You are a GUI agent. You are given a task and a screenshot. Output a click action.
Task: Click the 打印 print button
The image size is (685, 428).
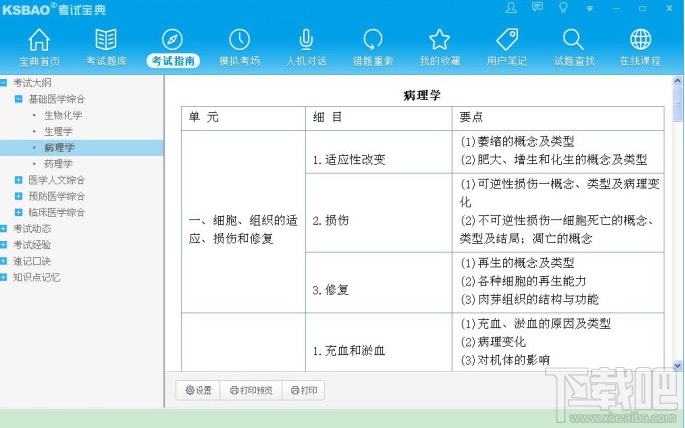(x=304, y=390)
